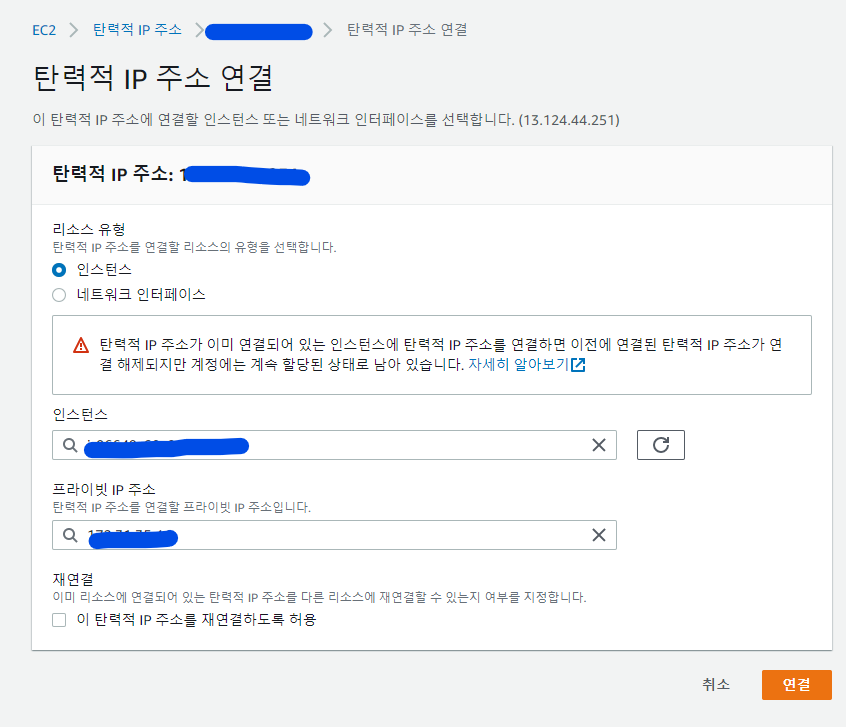Image resolution: width=846 pixels, height=727 pixels.
Task: Click the red warning triangle icon
Action: click(x=81, y=345)
